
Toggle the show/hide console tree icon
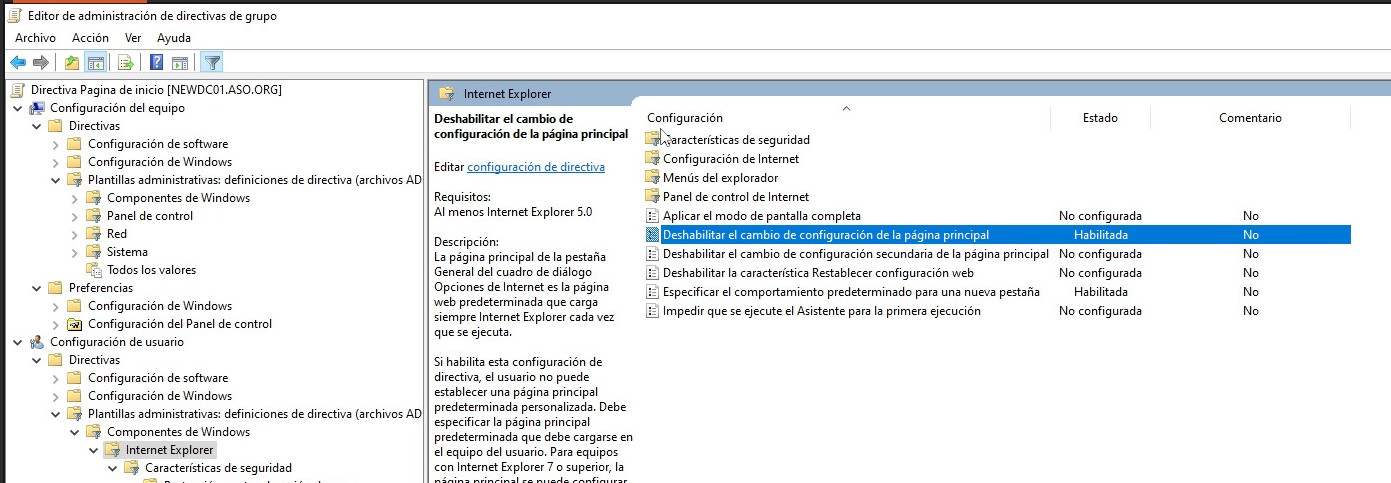pyautogui.click(x=96, y=63)
